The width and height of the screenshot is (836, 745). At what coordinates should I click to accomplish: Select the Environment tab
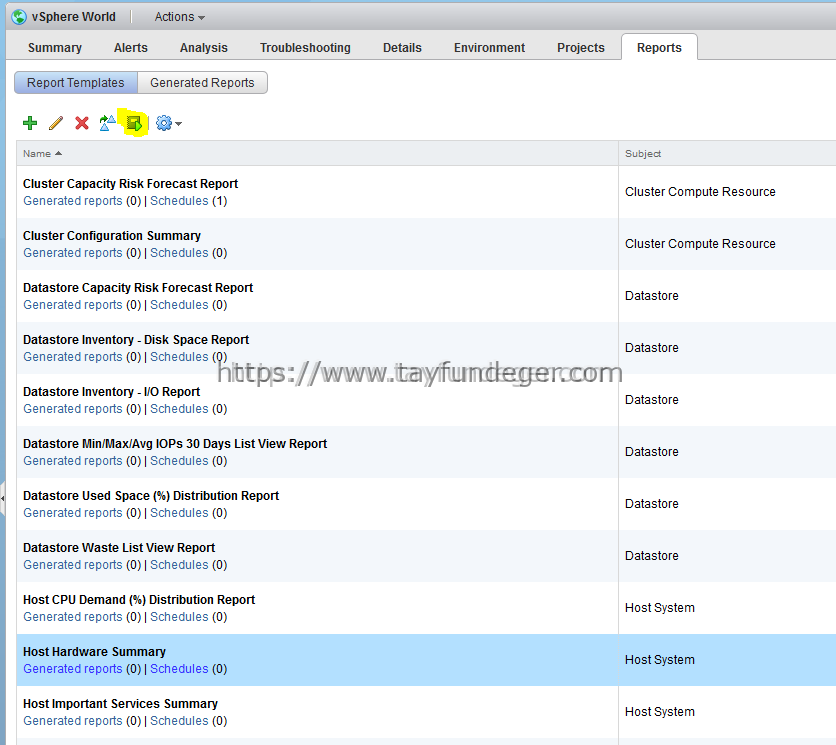(x=489, y=47)
